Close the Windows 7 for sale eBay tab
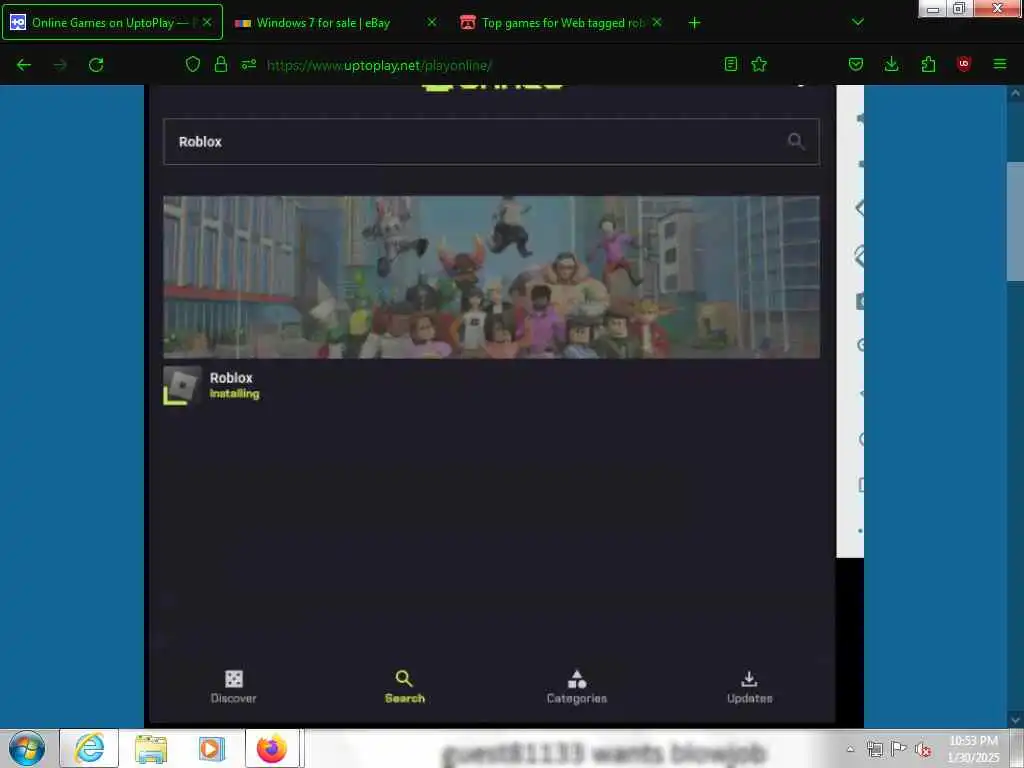The width and height of the screenshot is (1024, 768). click(x=432, y=22)
